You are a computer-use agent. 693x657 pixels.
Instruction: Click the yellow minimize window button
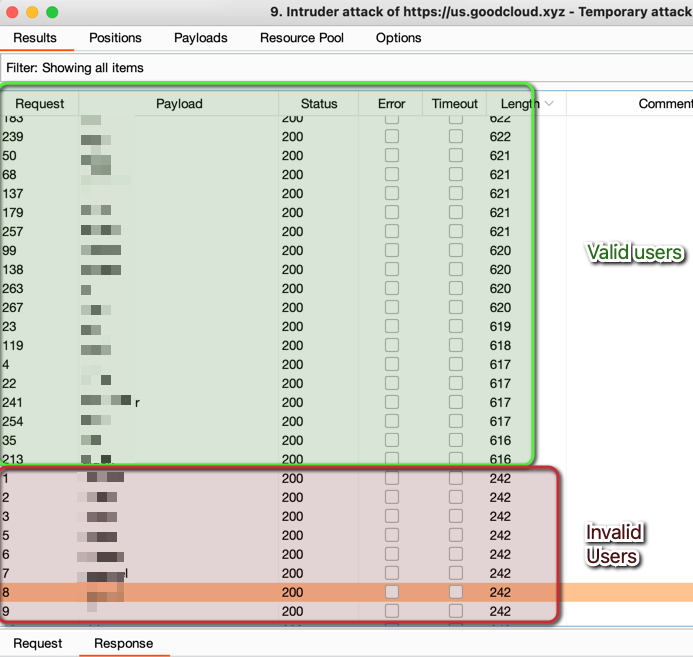coord(32,12)
